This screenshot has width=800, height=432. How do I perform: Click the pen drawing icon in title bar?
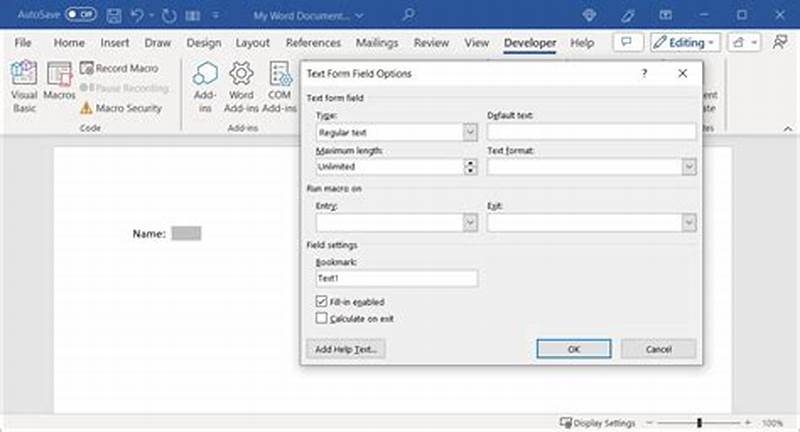(628, 15)
